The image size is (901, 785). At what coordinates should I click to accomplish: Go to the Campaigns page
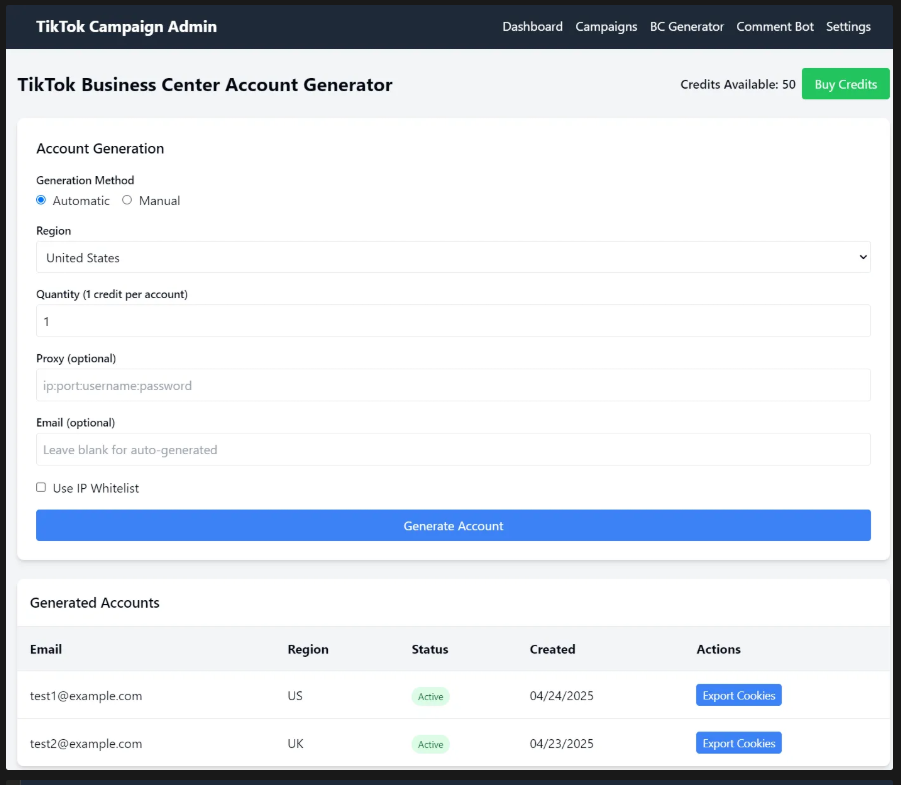coord(606,27)
